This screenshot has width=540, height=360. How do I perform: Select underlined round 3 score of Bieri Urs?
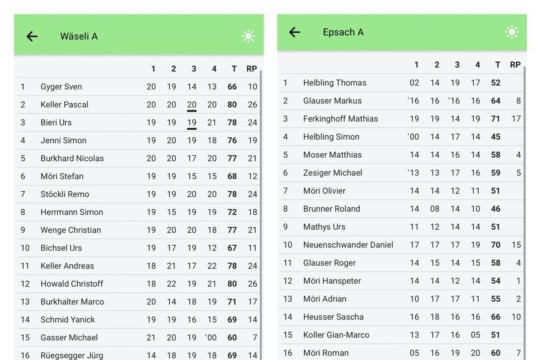pyautogui.click(x=191, y=123)
